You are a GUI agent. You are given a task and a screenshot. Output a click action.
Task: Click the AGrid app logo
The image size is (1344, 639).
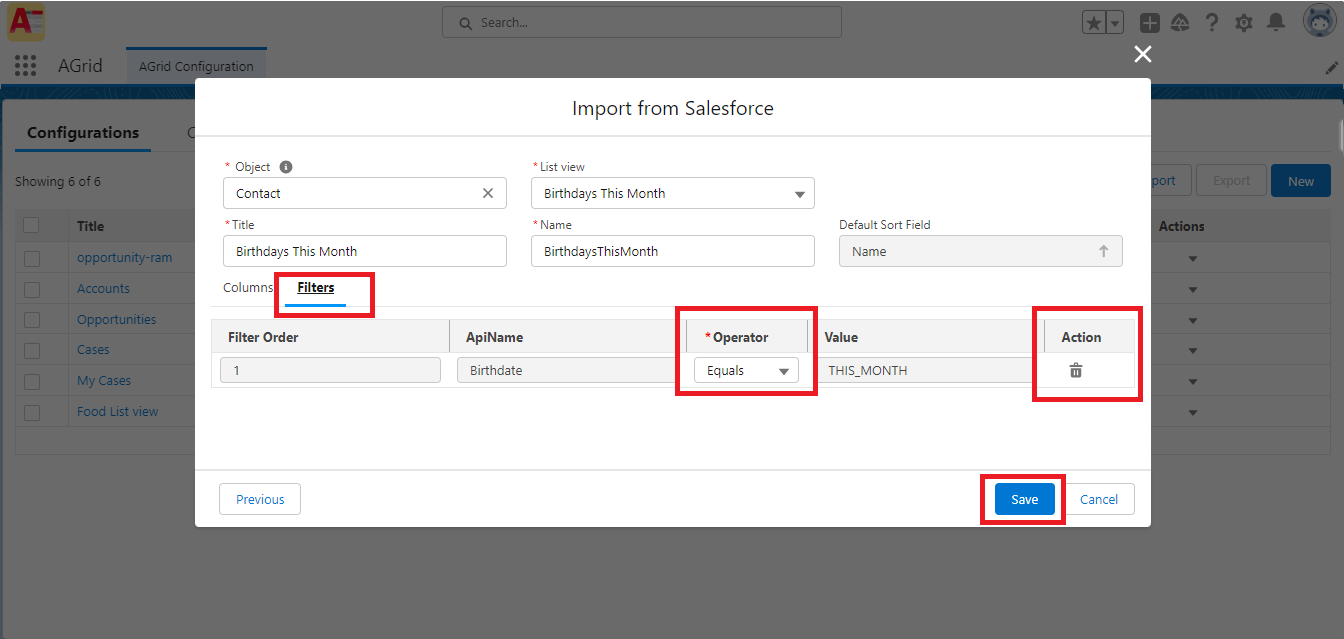[25, 21]
